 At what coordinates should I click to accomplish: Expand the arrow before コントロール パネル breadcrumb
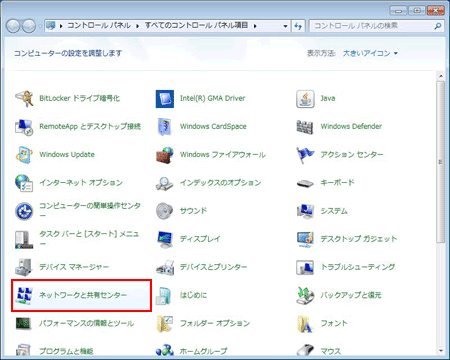click(x=61, y=26)
